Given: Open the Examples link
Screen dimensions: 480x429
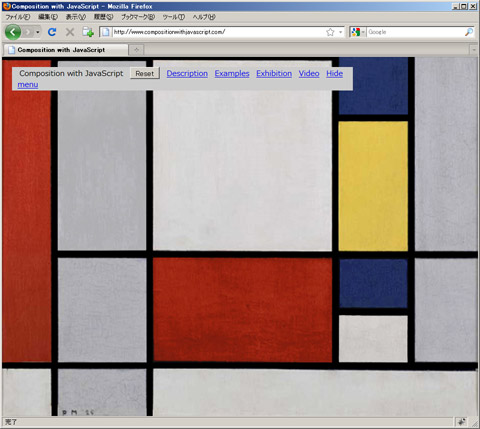Looking at the screenshot, I should tap(232, 73).
